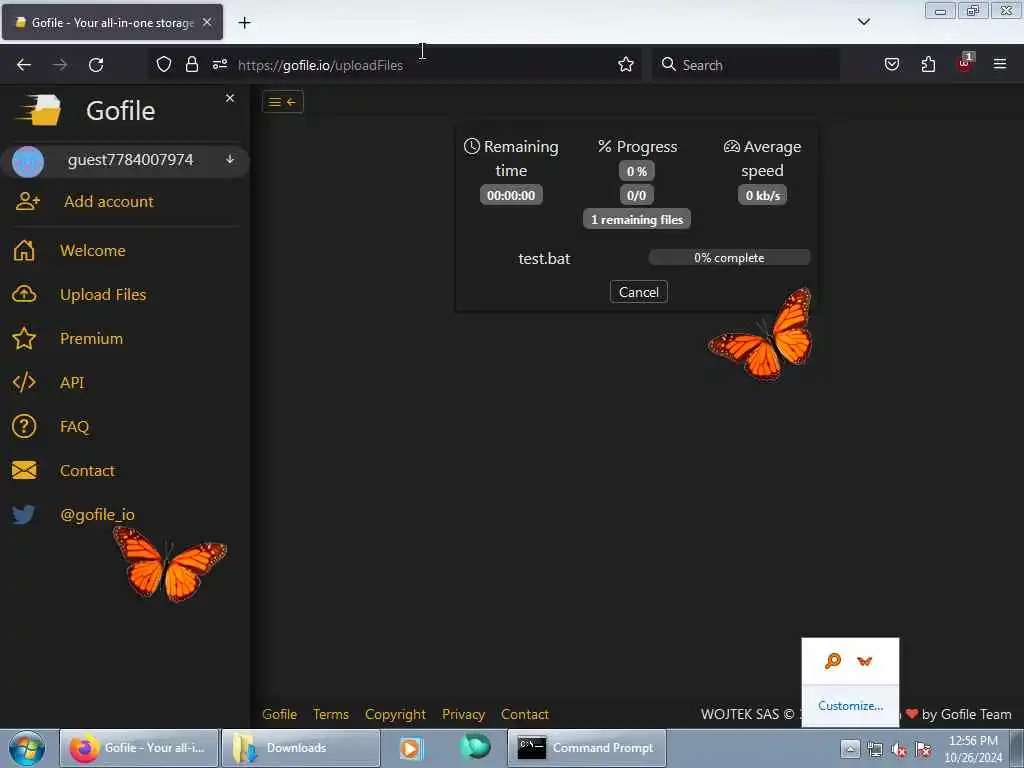Expand the guest7784007974 account dropdown arrow
Image resolution: width=1024 pixels, height=768 pixels.
(x=230, y=159)
